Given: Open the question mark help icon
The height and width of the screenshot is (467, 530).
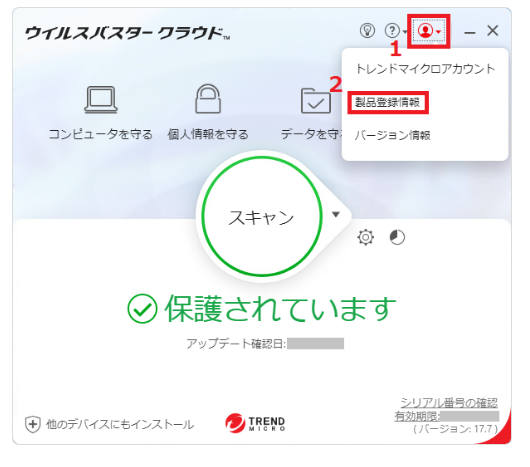Looking at the screenshot, I should coord(392,31).
